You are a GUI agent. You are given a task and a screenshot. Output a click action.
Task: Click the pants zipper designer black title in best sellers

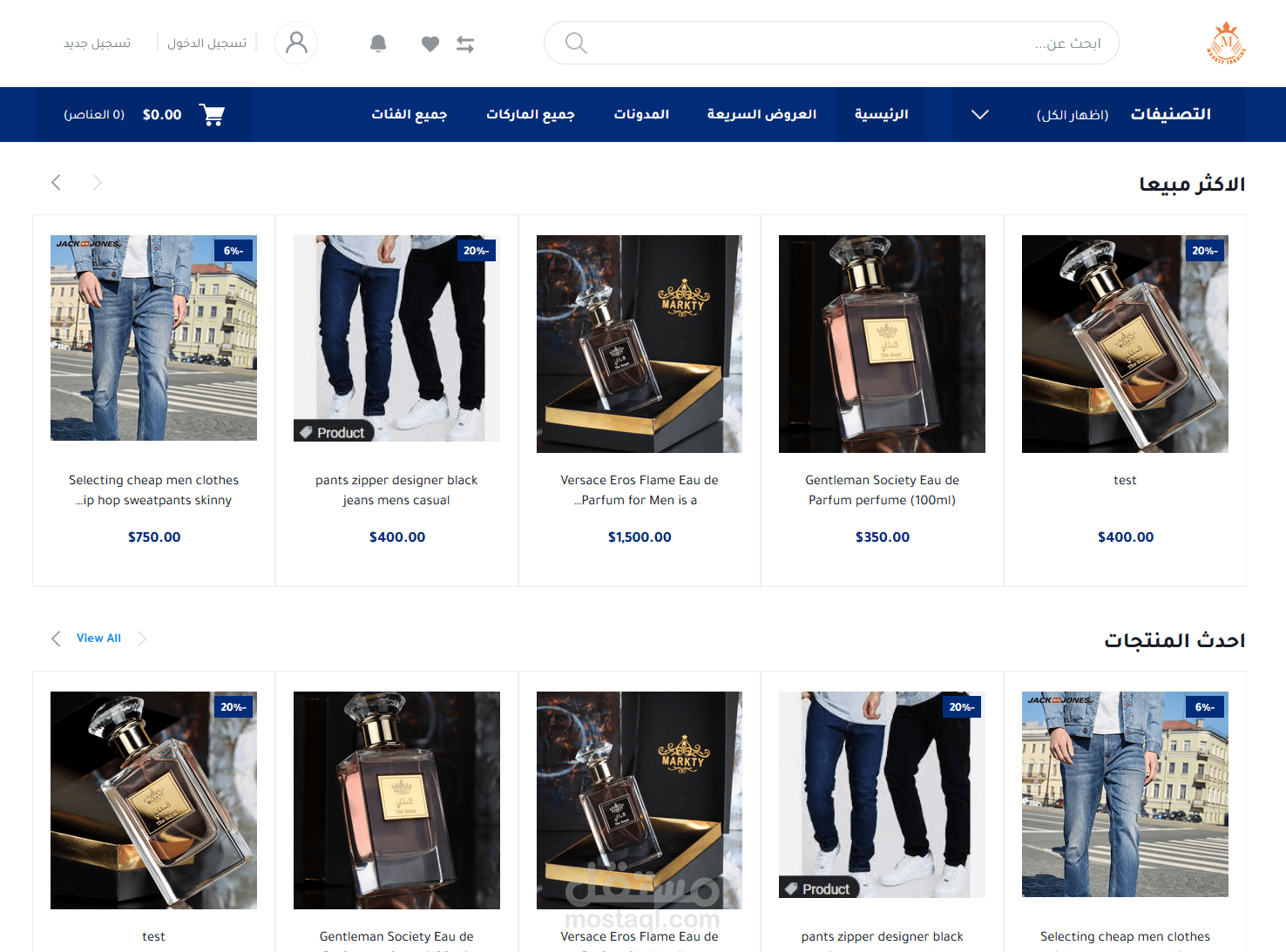[x=396, y=490]
